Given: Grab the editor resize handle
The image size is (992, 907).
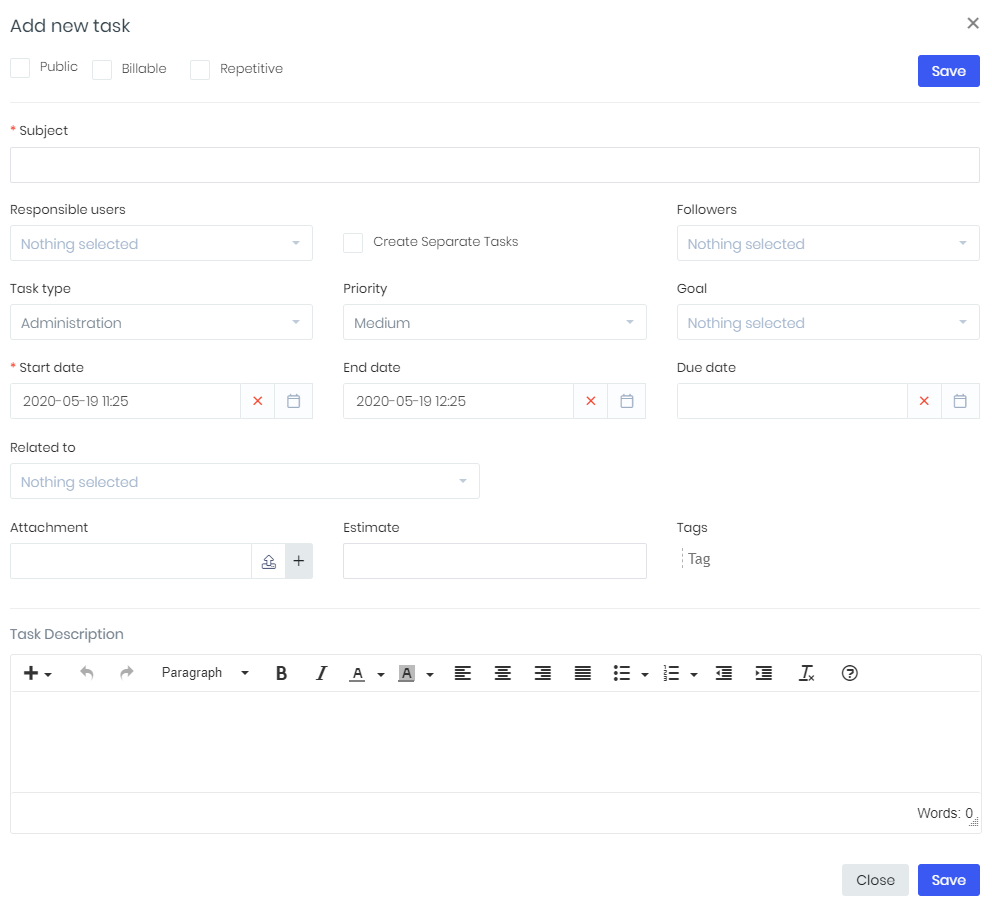Looking at the screenshot, I should click(974, 822).
